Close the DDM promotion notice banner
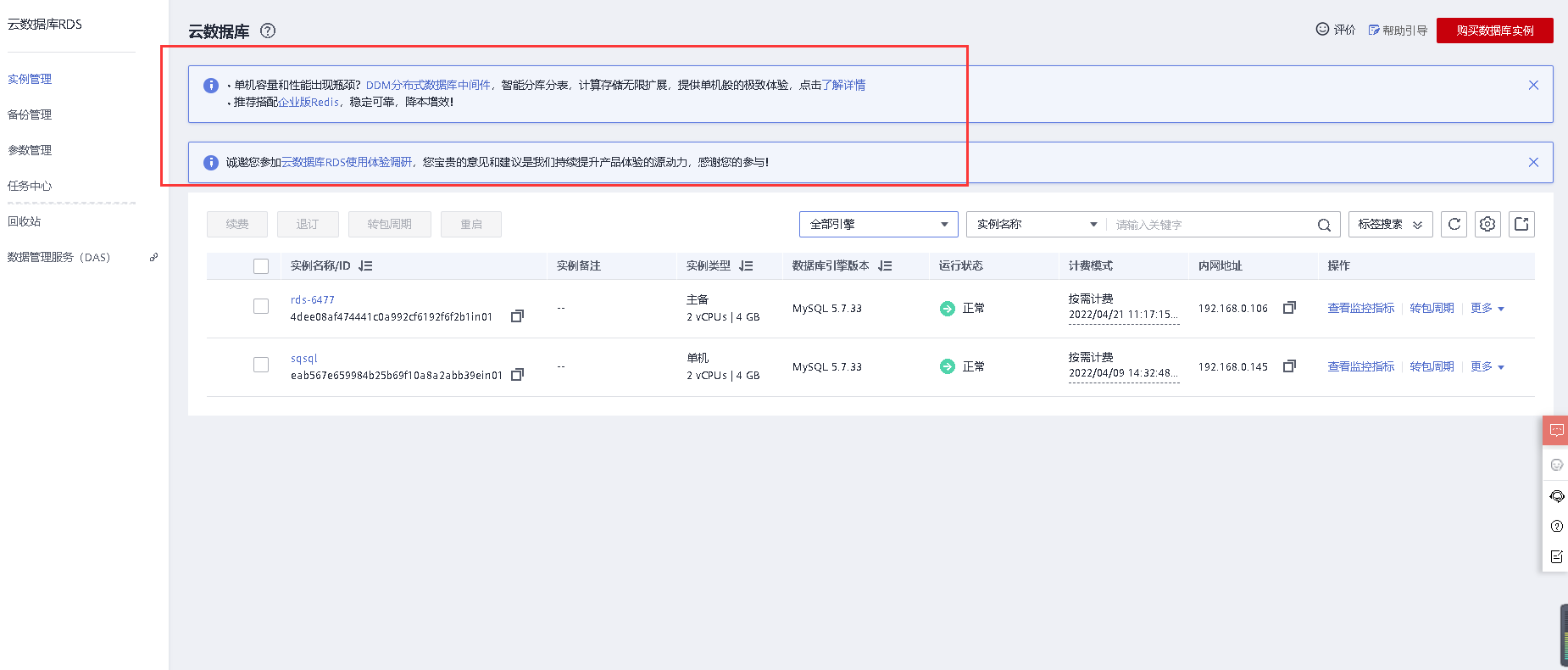Image resolution: width=1568 pixels, height=670 pixels. coord(1533,85)
